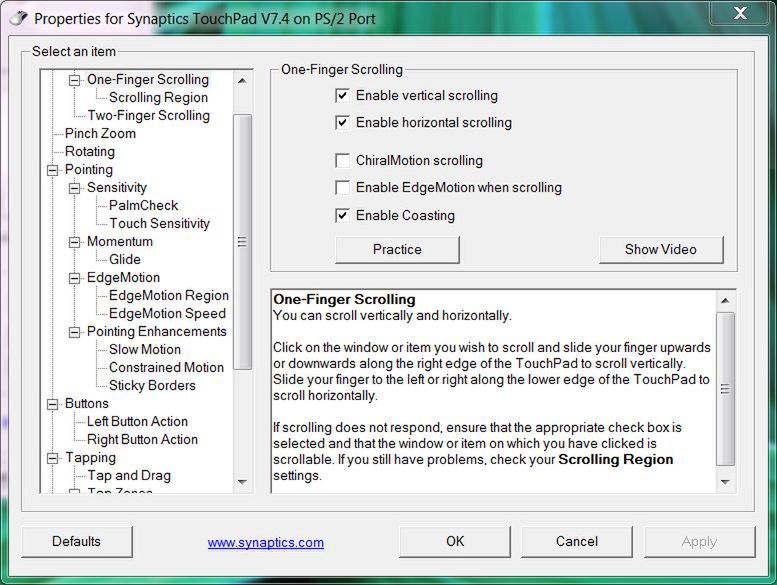
Task: Select the Momentum item
Action: click(120, 241)
